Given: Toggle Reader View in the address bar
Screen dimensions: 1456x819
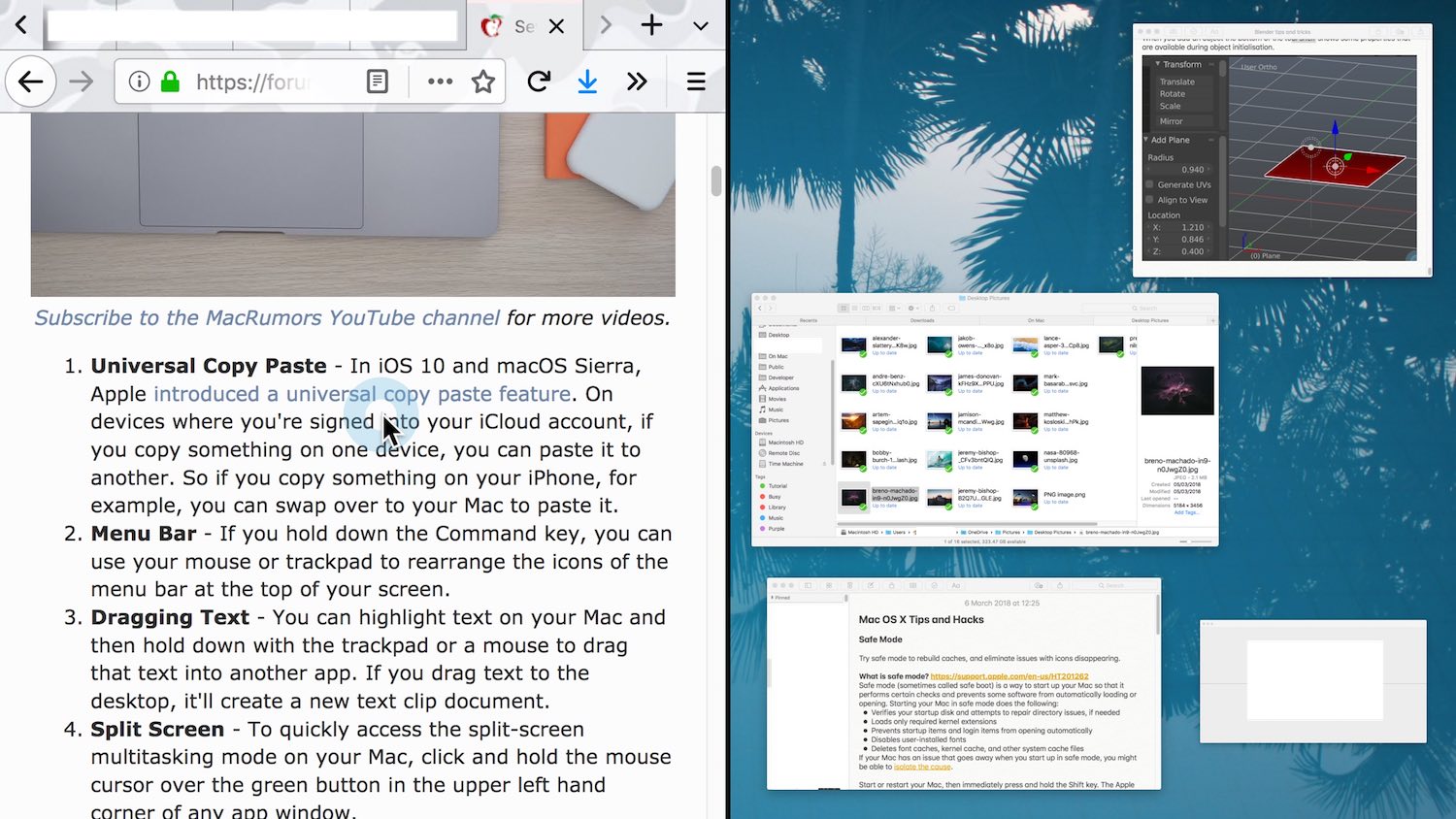Looking at the screenshot, I should (378, 82).
